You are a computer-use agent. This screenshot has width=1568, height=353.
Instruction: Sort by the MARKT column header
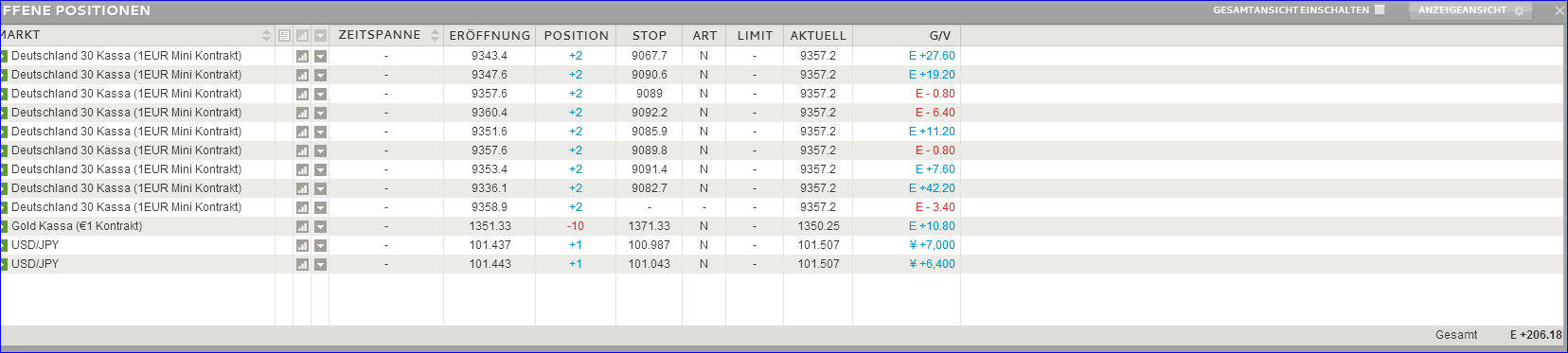20,35
